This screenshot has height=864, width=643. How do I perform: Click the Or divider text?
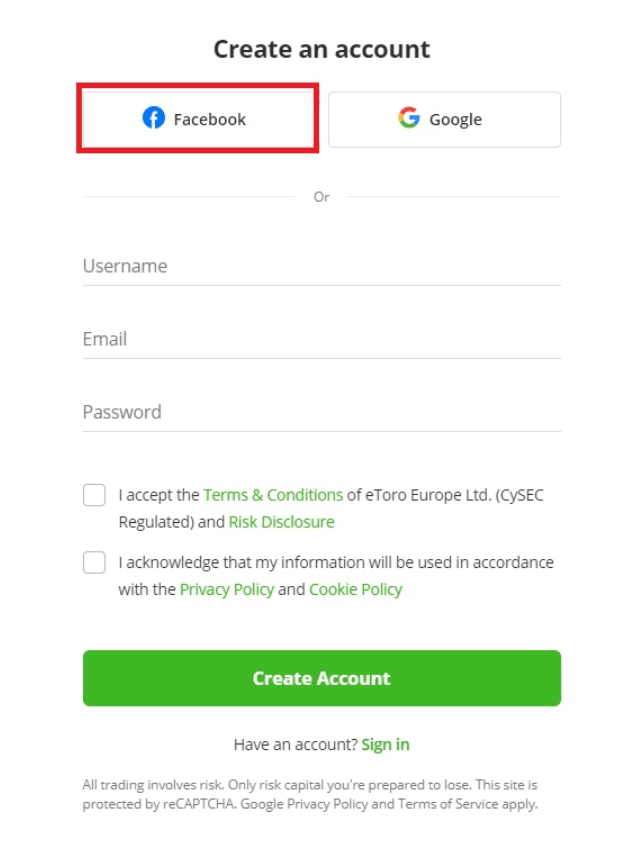(x=321, y=197)
